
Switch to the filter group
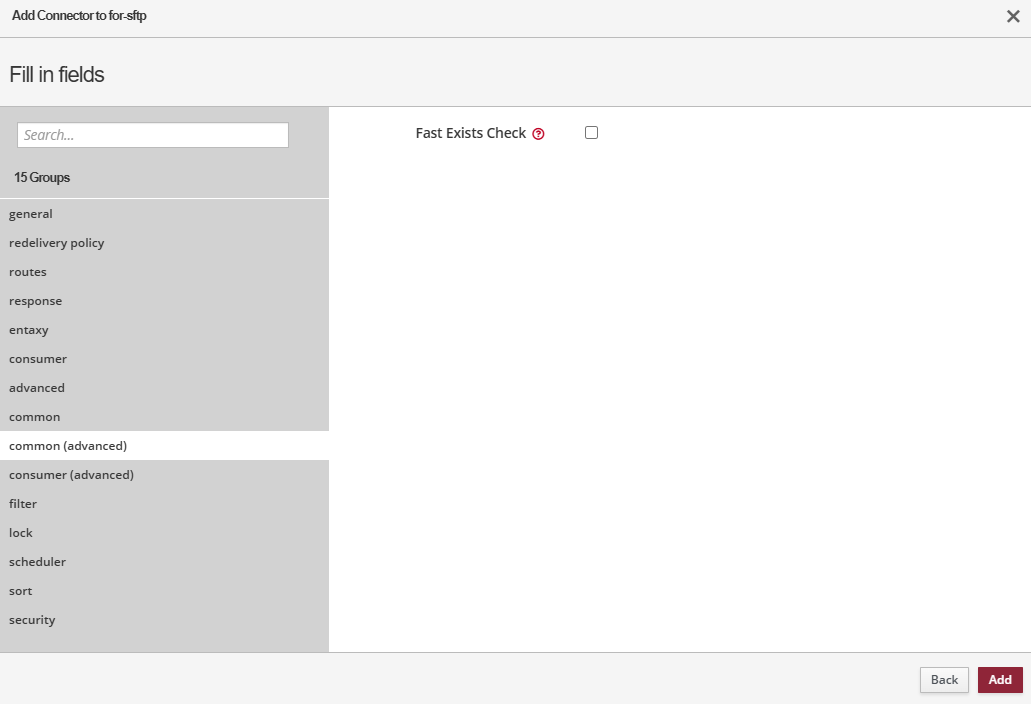pyautogui.click(x=23, y=504)
